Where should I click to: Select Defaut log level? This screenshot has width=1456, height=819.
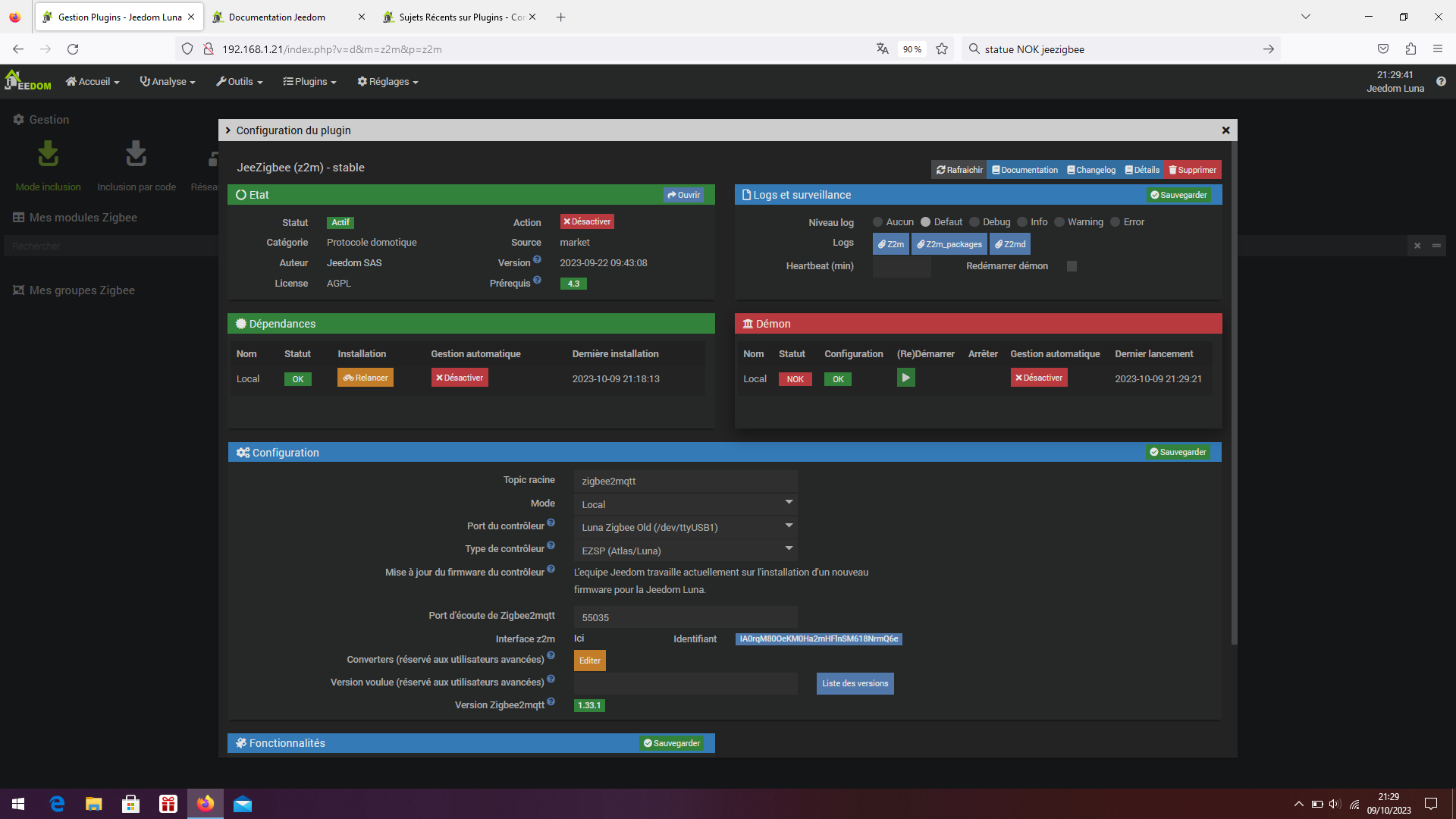click(x=926, y=222)
